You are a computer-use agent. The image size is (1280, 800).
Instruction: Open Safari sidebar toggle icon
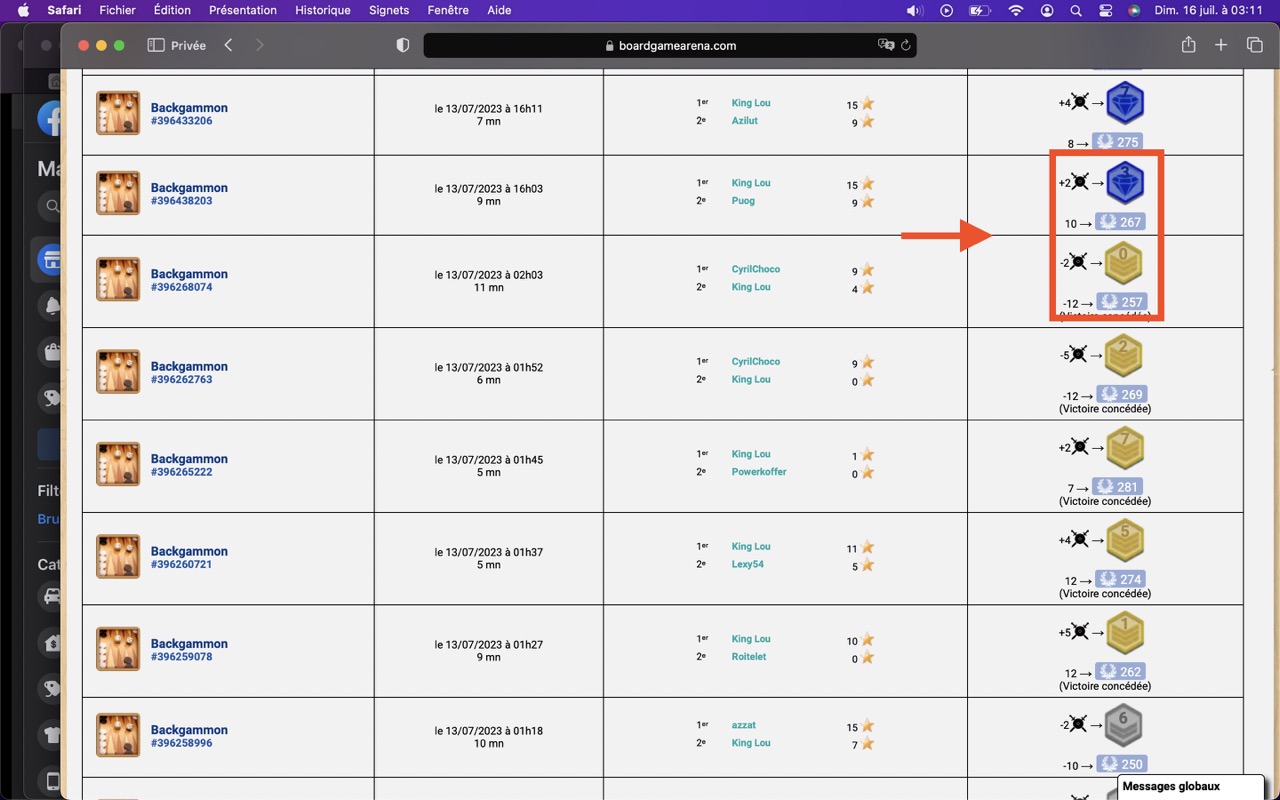(156, 45)
